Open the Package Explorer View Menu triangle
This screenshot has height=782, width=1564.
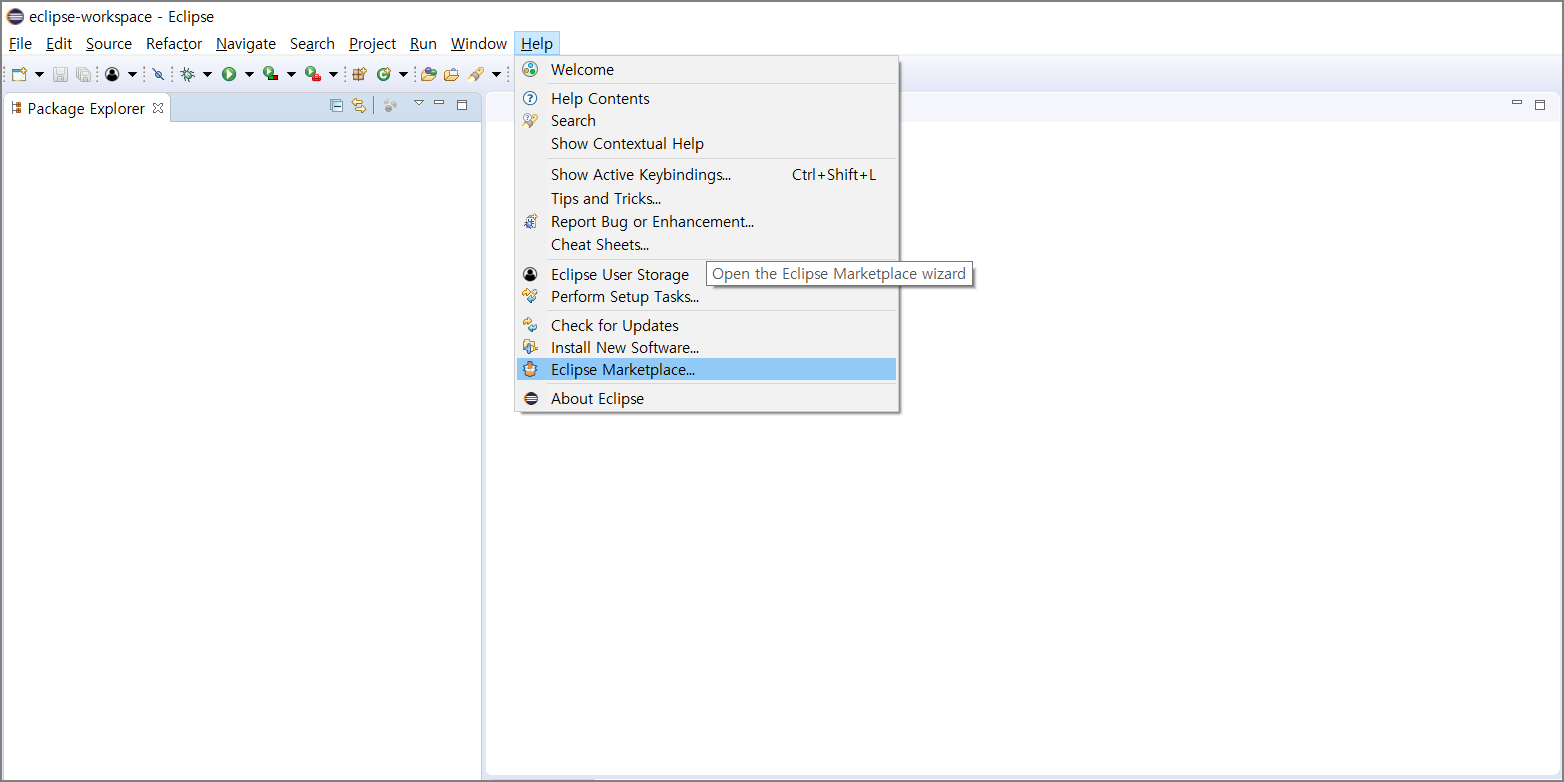click(419, 103)
